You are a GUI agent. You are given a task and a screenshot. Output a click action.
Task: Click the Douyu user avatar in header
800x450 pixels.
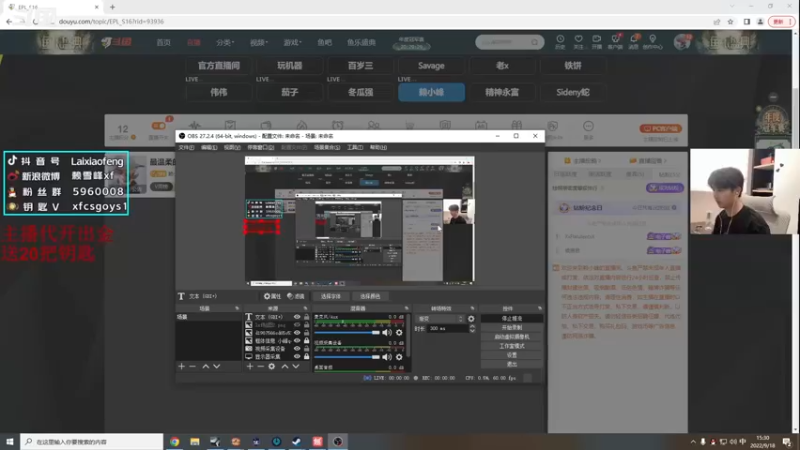click(x=682, y=42)
